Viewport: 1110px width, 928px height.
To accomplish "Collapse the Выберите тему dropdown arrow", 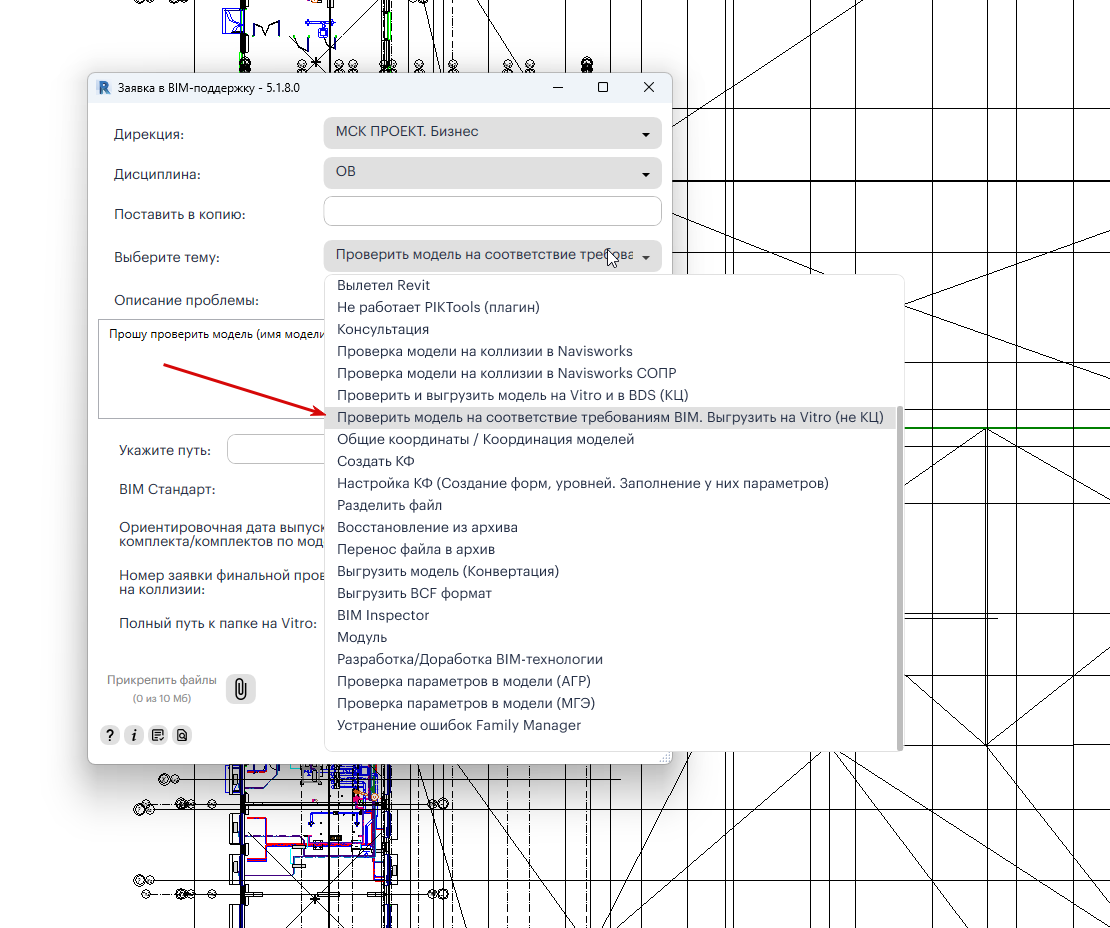I will coord(646,258).
